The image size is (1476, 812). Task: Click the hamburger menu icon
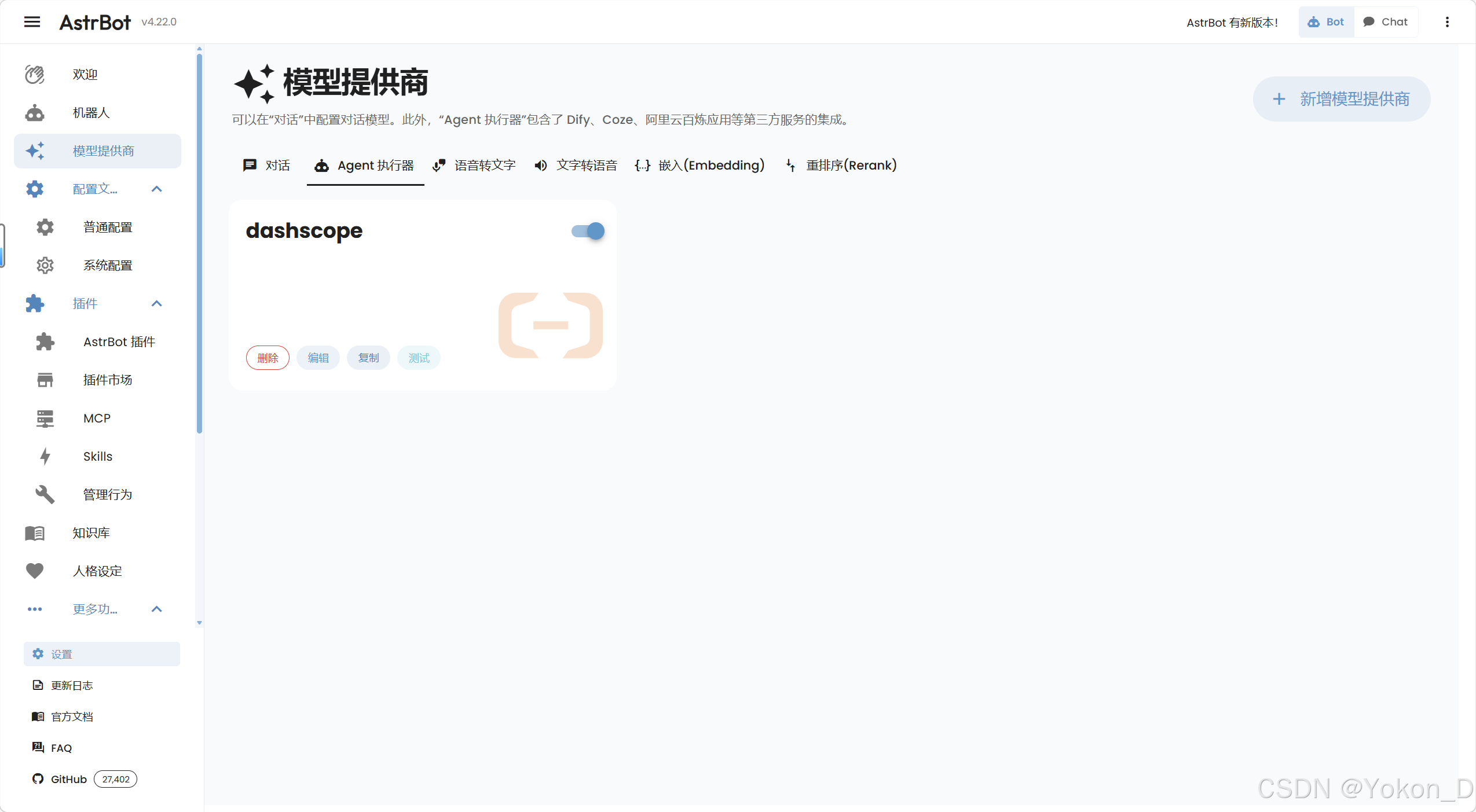point(32,22)
